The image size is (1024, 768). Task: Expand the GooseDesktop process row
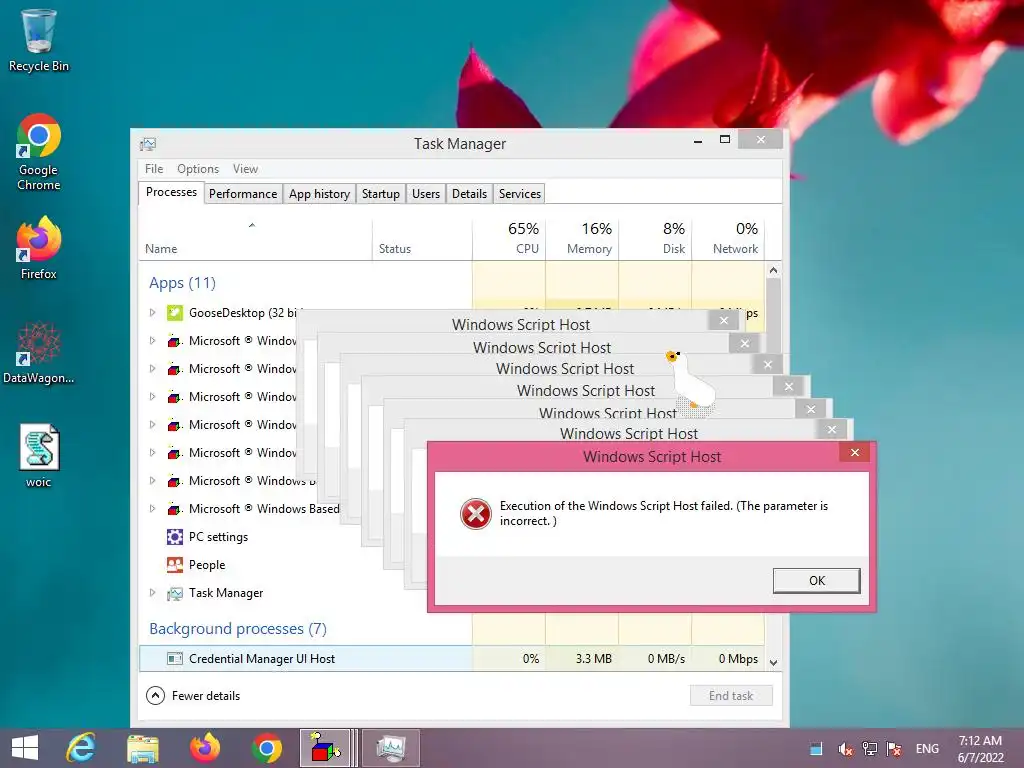tap(152, 313)
